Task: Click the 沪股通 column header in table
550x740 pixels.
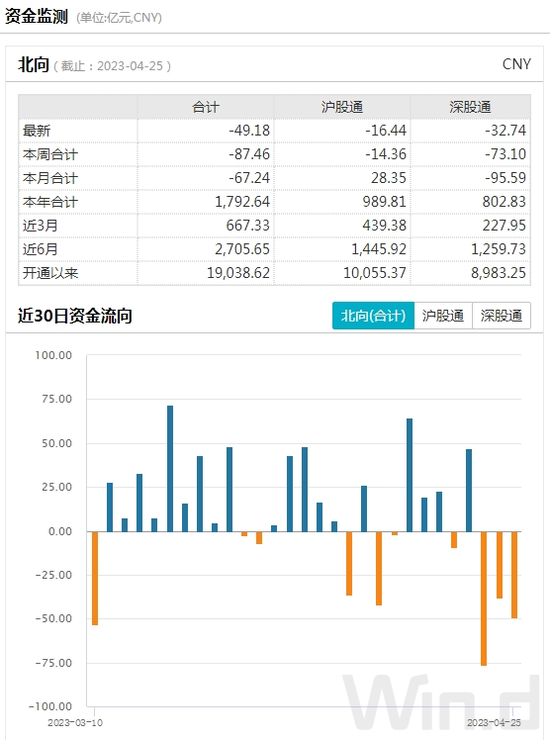Action: (342, 107)
